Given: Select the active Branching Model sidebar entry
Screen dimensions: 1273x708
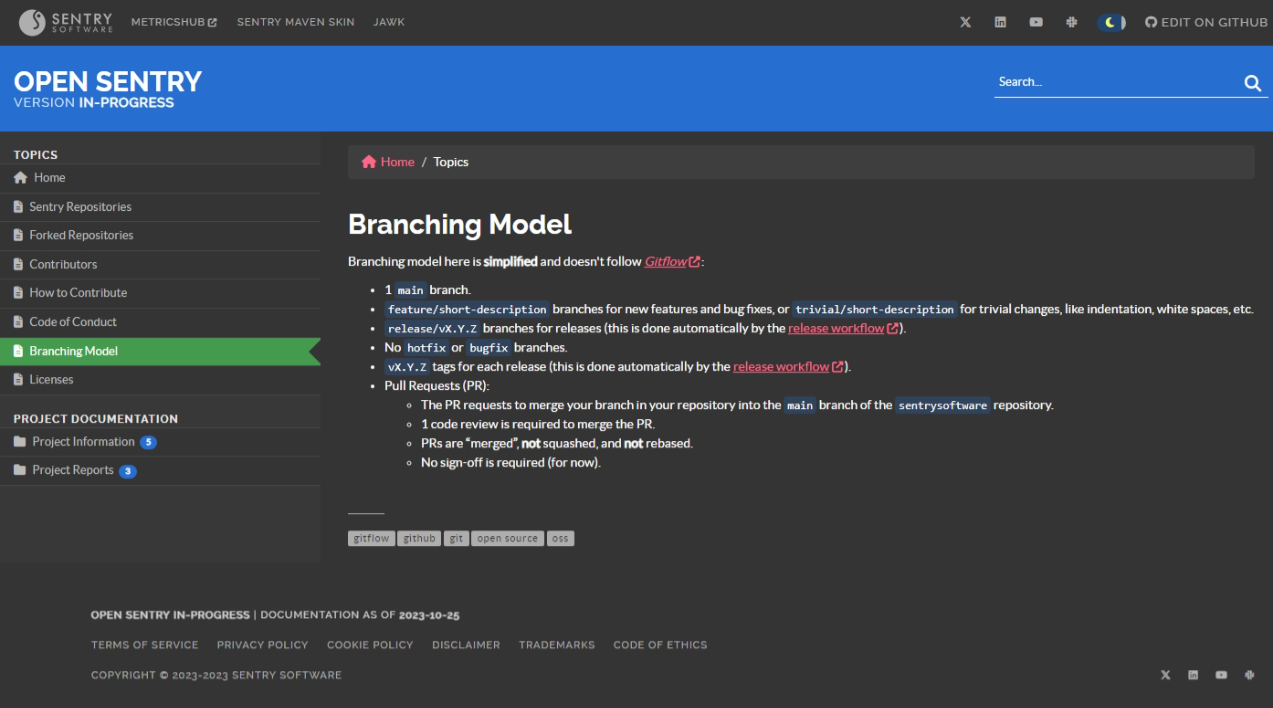Looking at the screenshot, I should pyautogui.click(x=160, y=351).
